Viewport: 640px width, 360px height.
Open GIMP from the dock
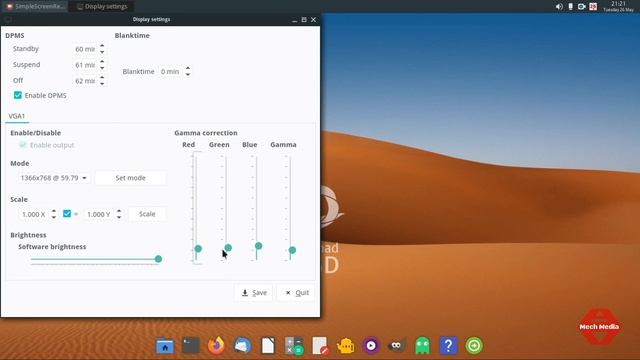click(397, 346)
